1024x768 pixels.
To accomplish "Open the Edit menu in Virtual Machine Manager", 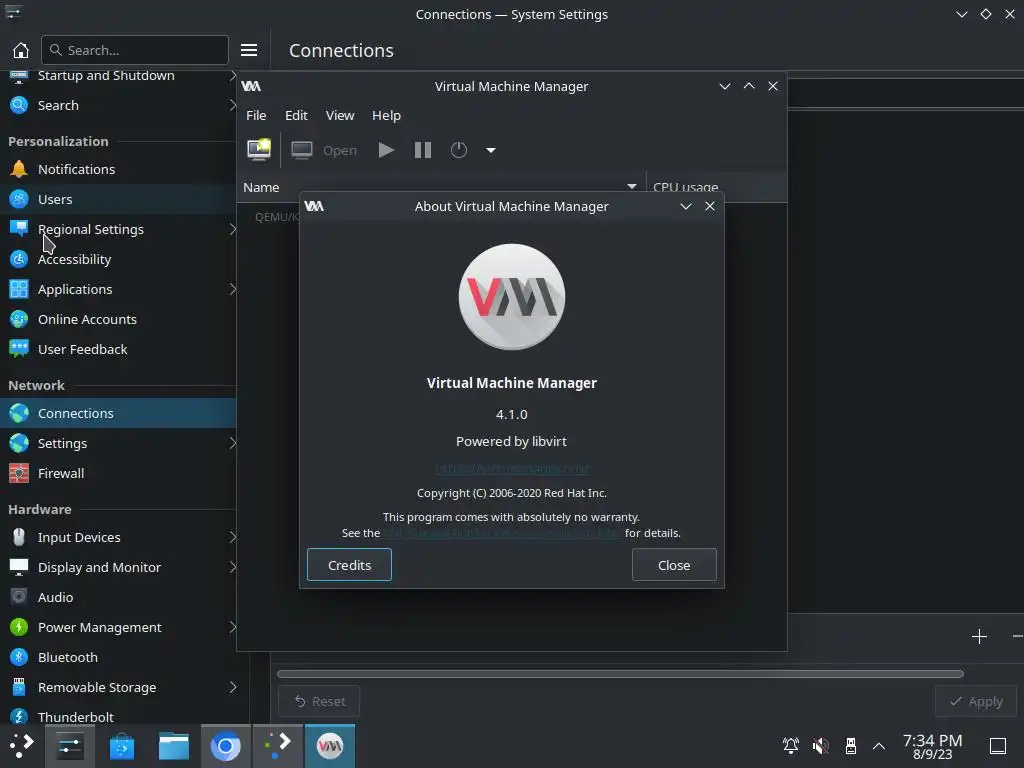I will coord(296,115).
